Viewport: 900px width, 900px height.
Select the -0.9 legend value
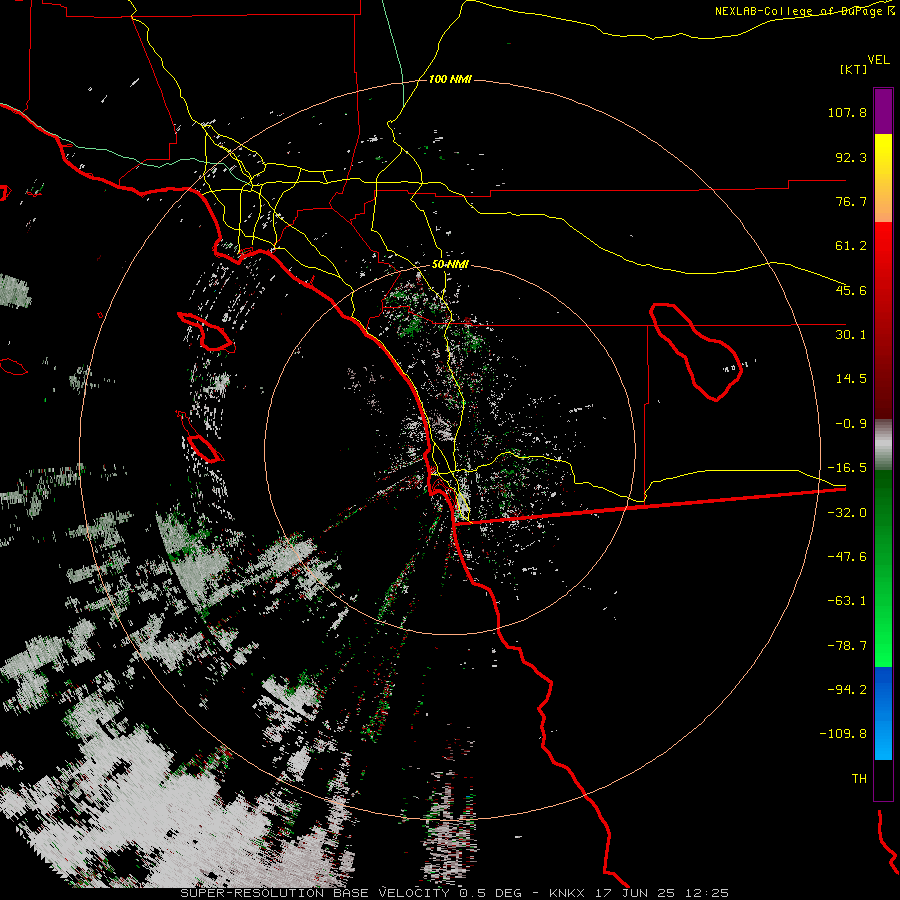click(851, 424)
